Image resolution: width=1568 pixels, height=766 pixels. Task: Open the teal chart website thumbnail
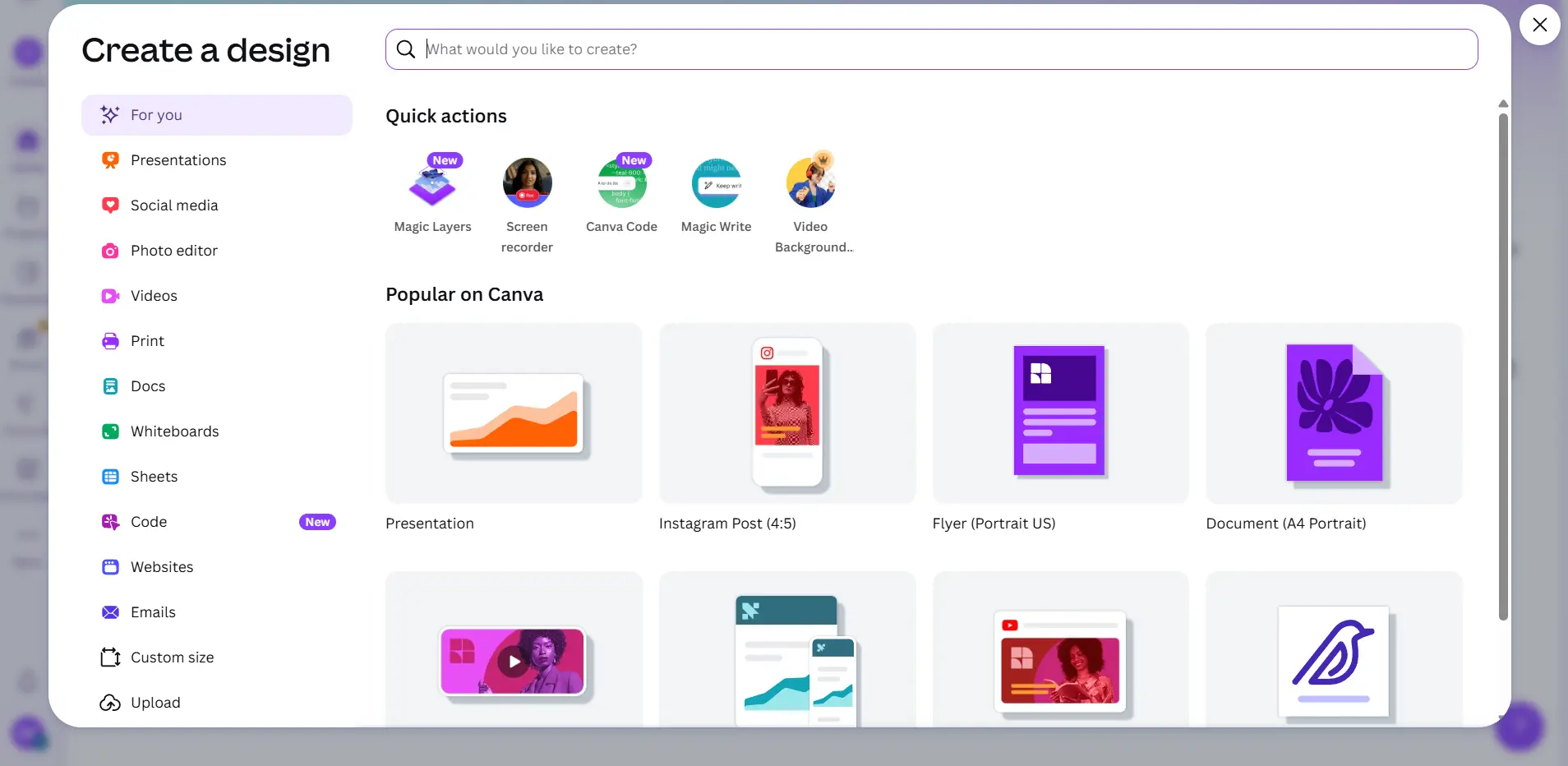pos(787,649)
